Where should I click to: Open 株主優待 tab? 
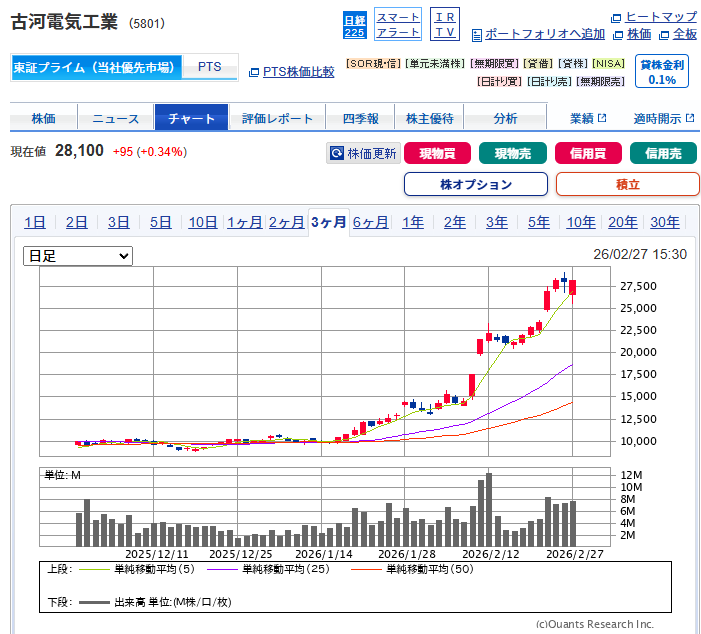[429, 118]
